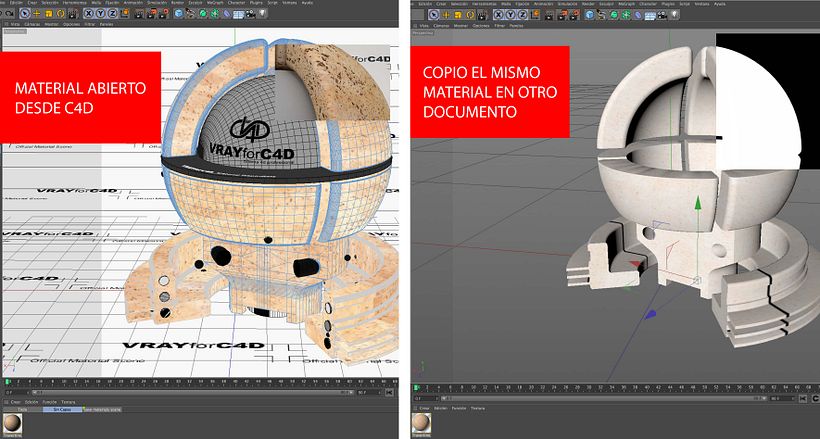The image size is (820, 439).
Task: Activate the Scale tool in left window
Action: tap(49, 14)
